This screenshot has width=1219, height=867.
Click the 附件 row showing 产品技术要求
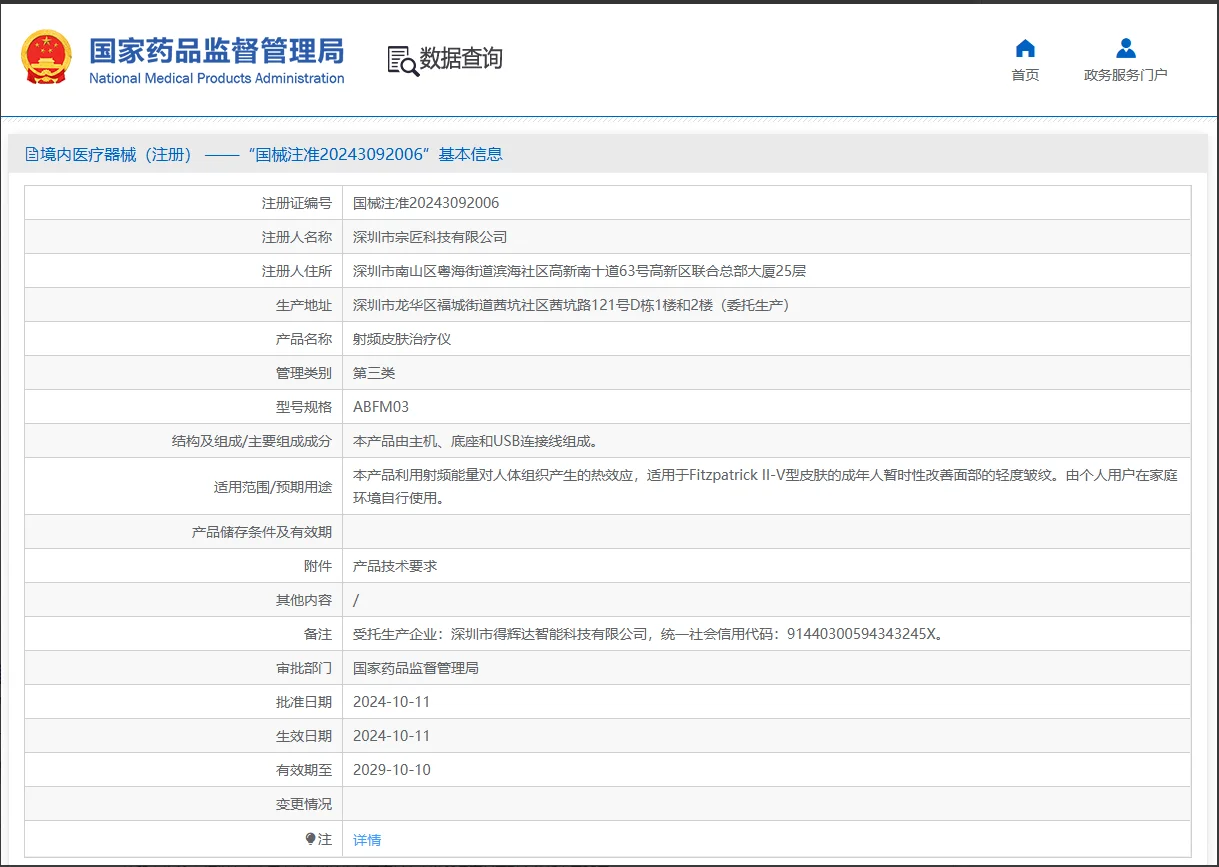[394, 565]
